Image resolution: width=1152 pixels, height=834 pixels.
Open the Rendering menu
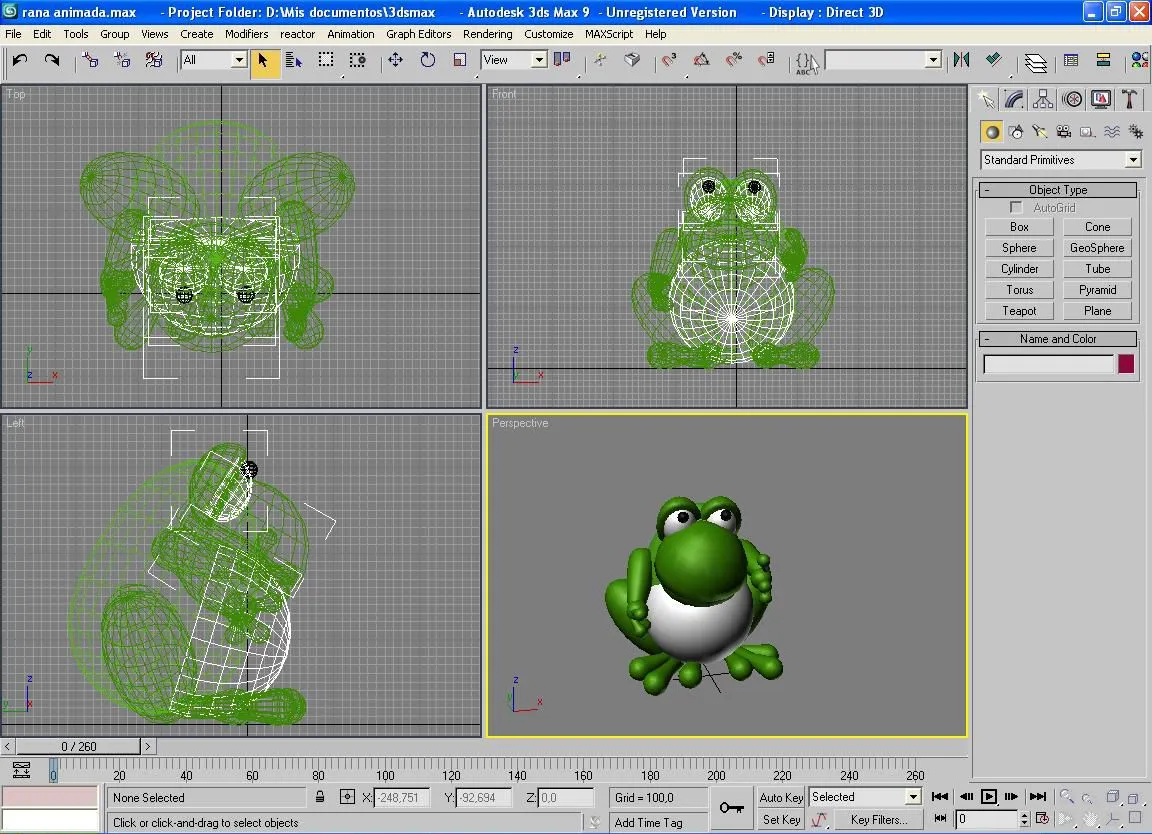point(488,33)
